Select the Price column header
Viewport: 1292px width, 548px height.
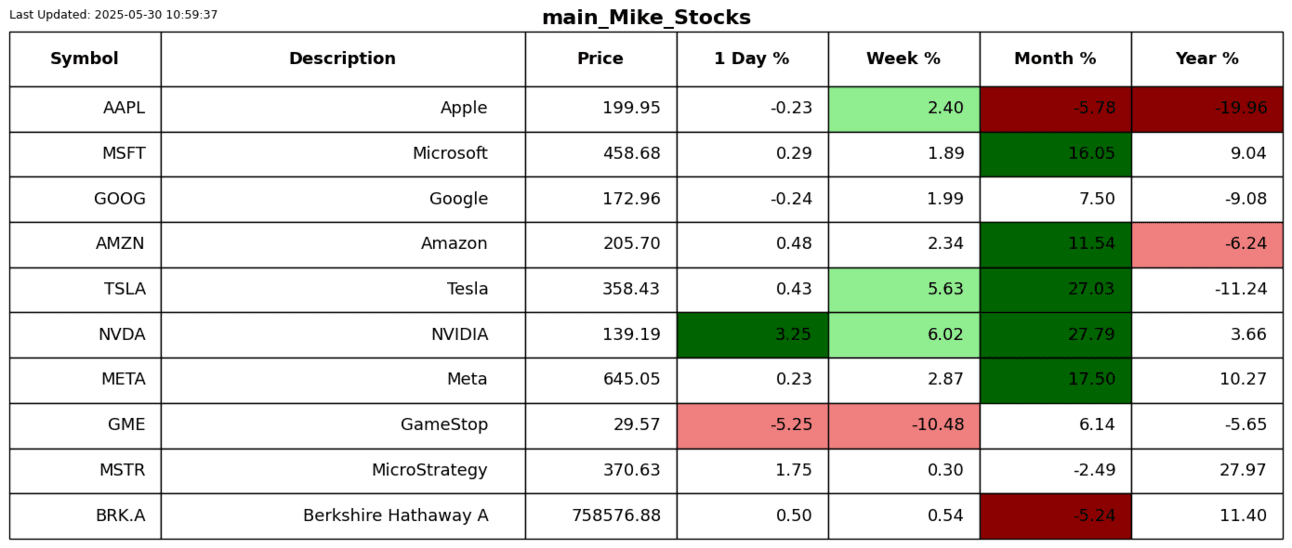[x=600, y=59]
